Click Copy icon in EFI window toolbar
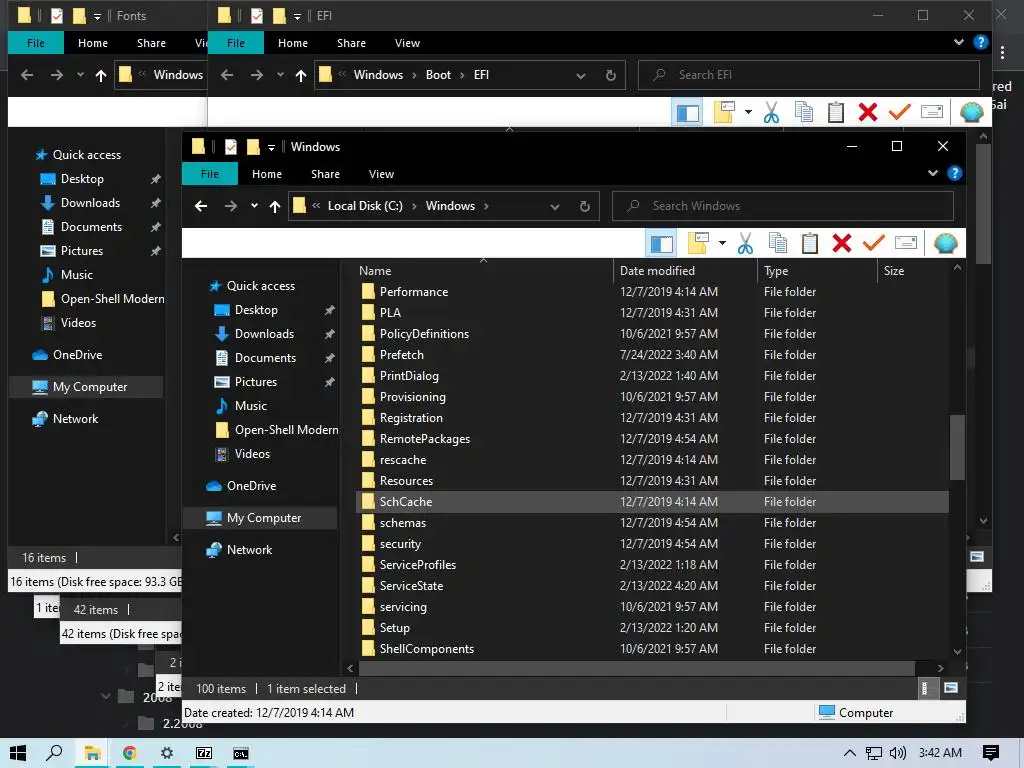Viewport: 1024px width, 768px height. [x=803, y=112]
